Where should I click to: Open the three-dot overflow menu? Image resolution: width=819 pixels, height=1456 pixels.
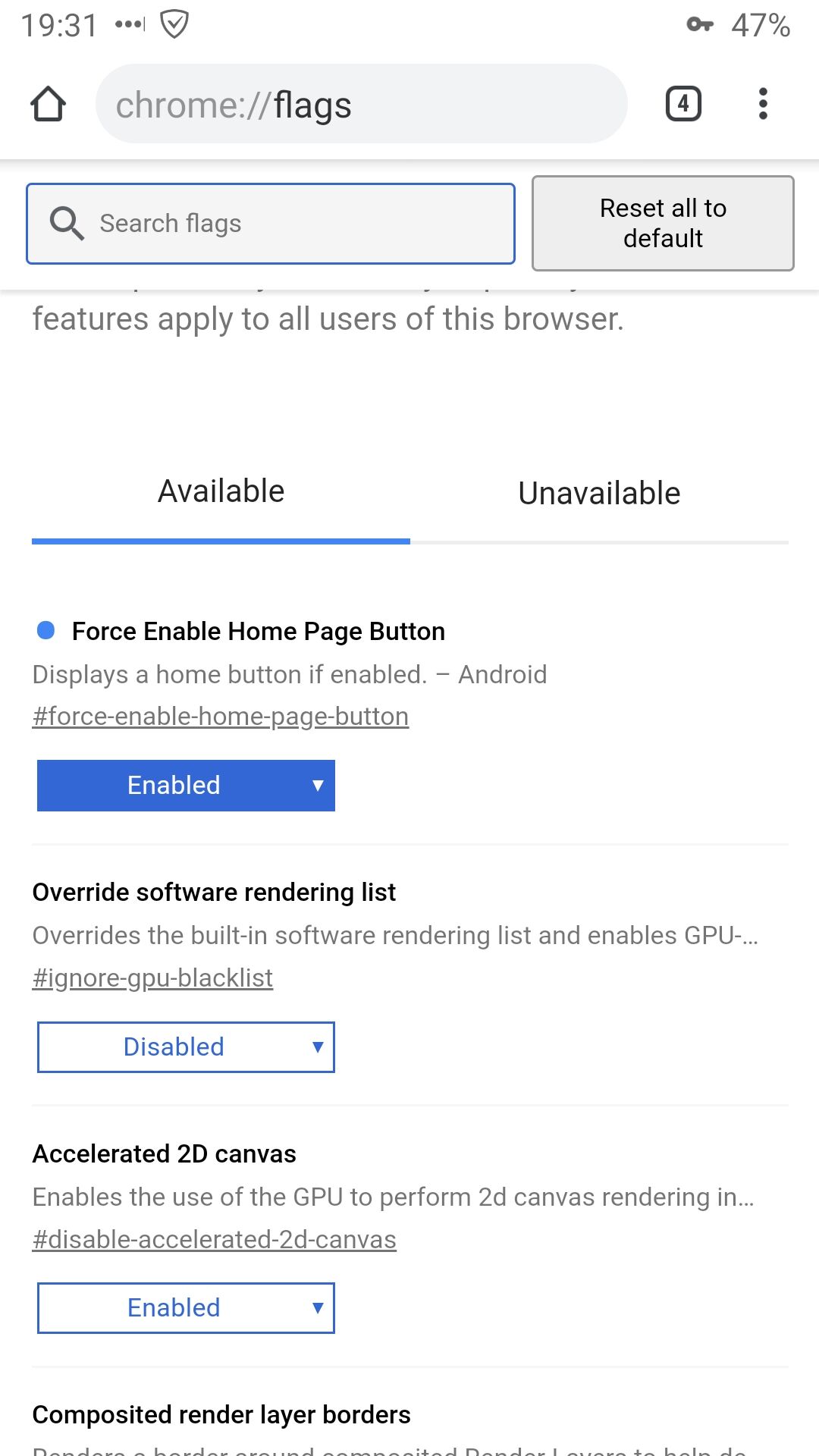[x=763, y=104]
